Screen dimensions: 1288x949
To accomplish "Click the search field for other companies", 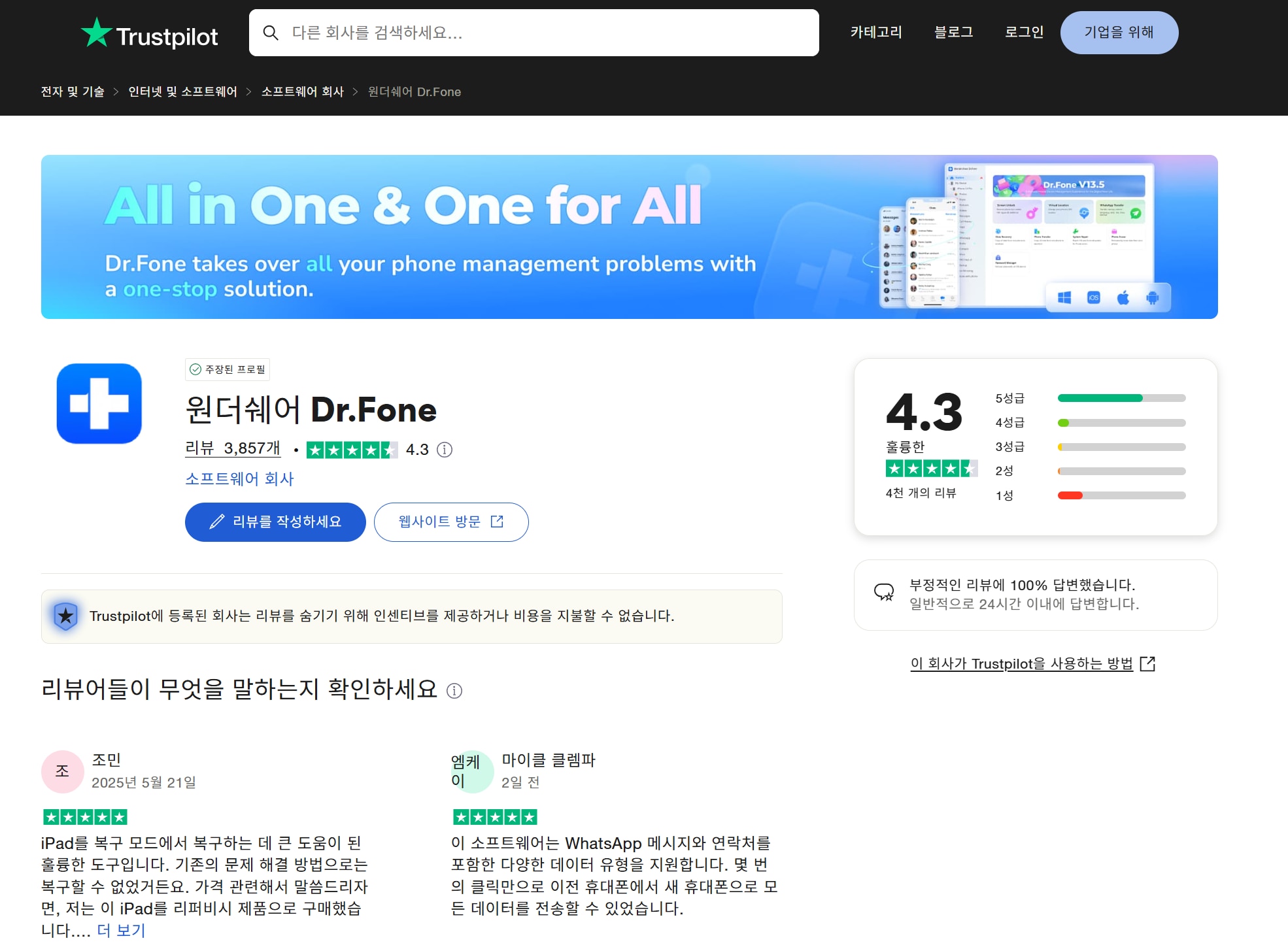I will pos(534,33).
